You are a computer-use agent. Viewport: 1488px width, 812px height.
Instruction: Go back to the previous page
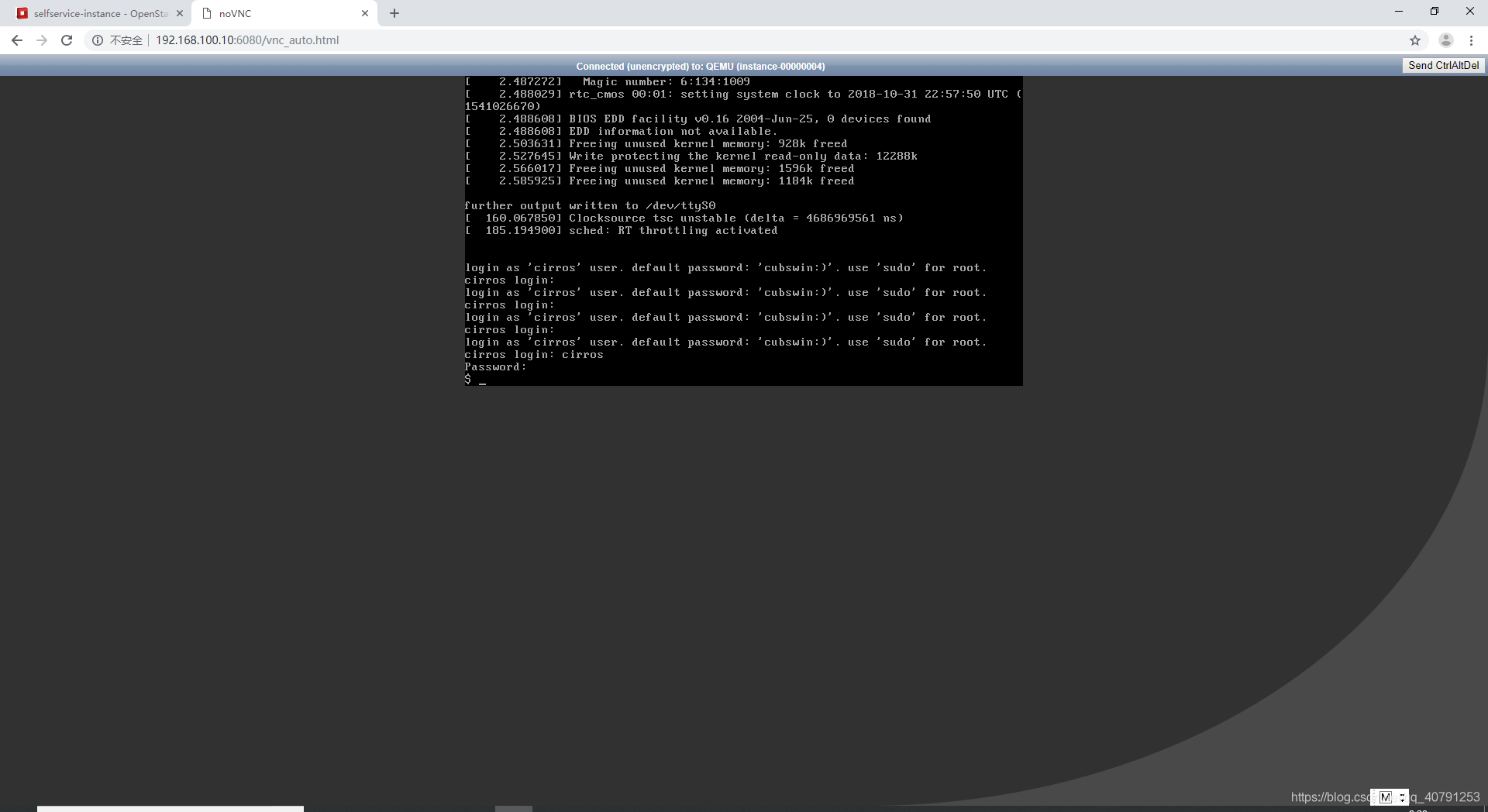coord(17,40)
